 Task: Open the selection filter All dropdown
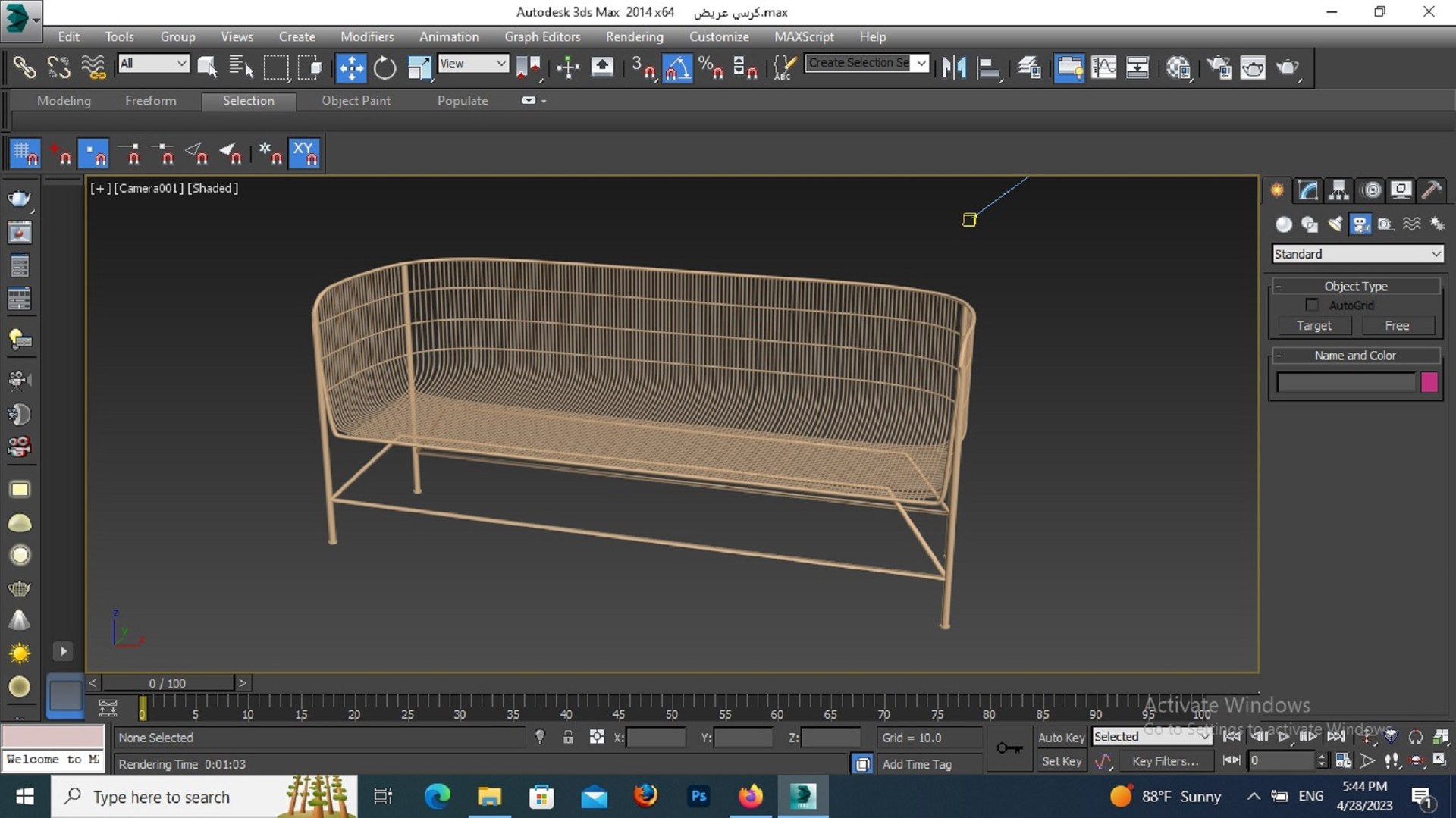(153, 64)
